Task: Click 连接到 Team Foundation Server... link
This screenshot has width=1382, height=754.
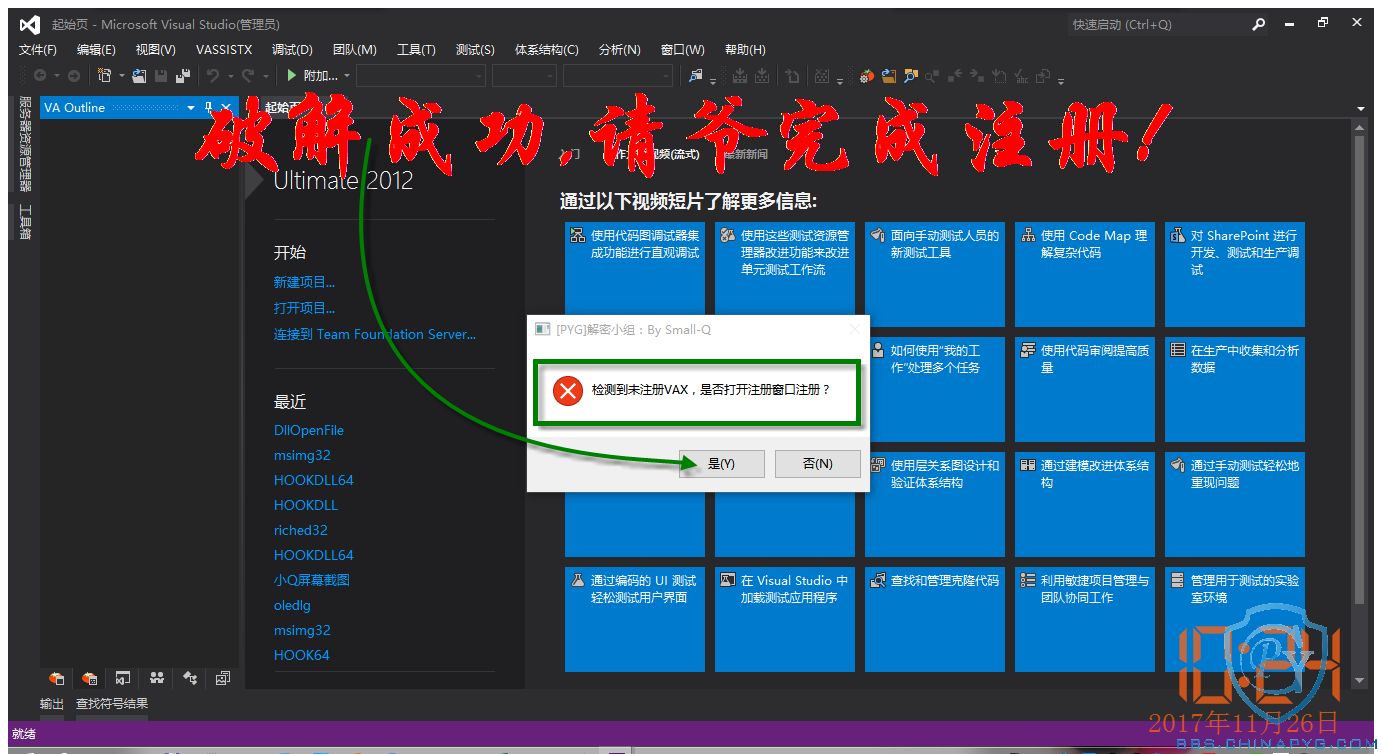Action: pos(375,335)
